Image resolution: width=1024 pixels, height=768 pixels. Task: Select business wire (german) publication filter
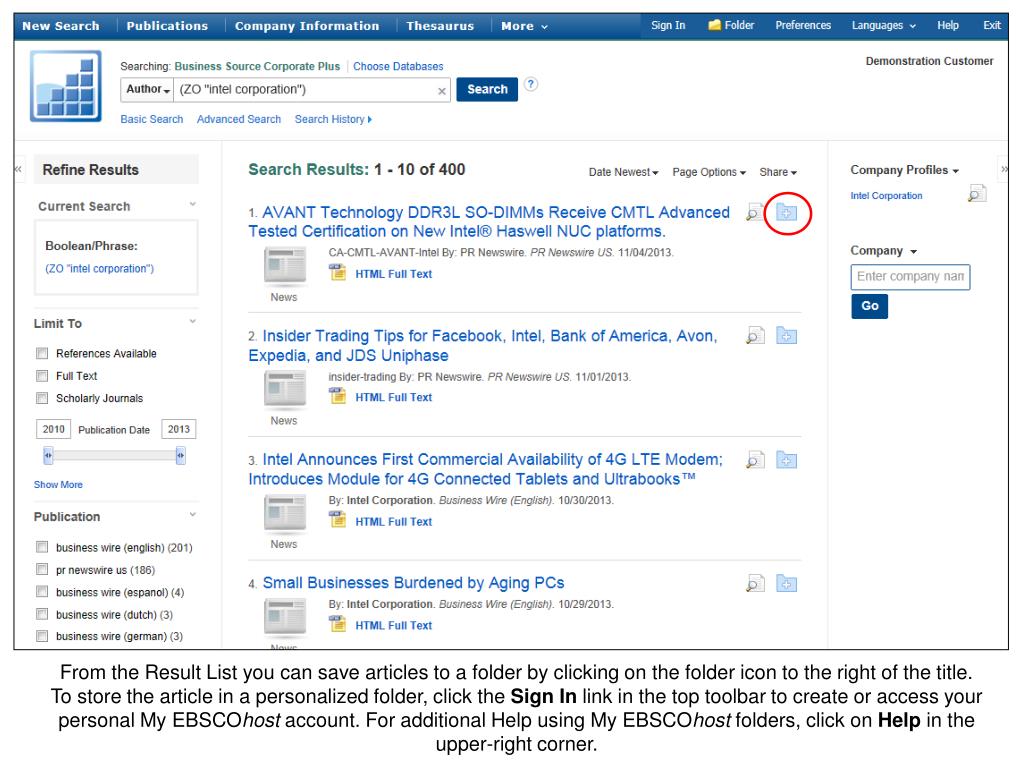pos(42,635)
